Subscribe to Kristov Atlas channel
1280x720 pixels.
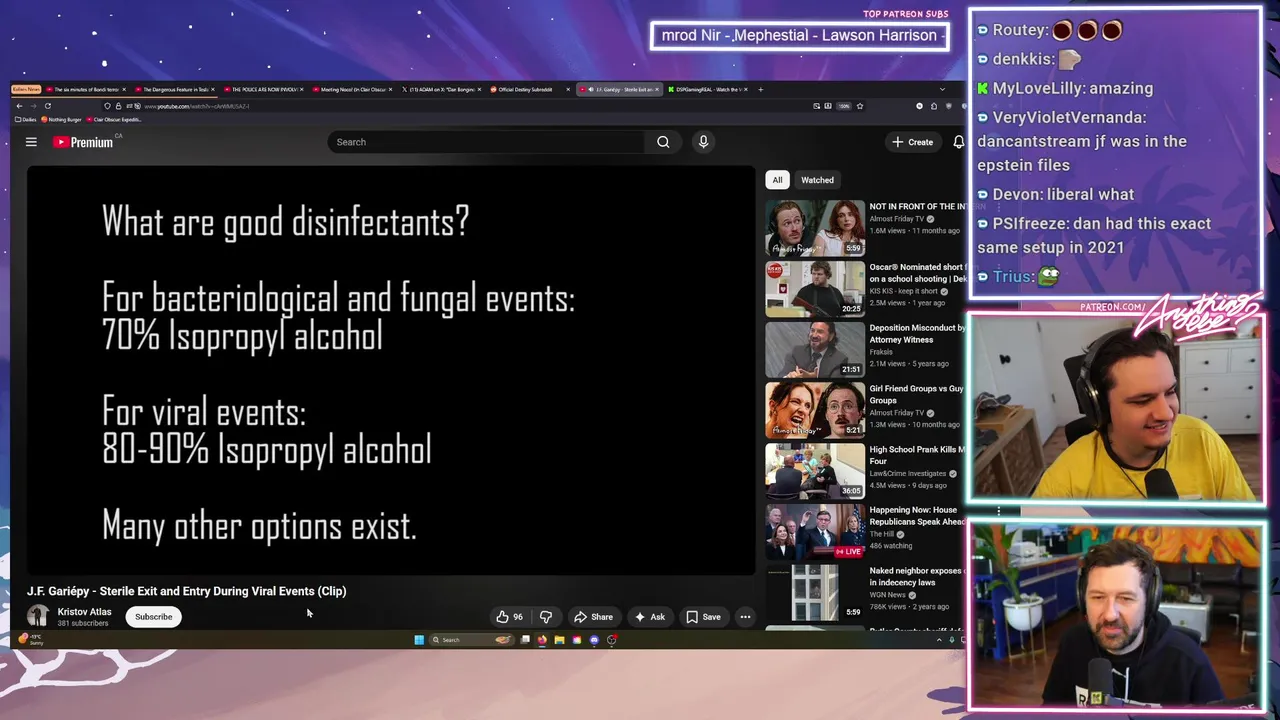[x=154, y=617]
